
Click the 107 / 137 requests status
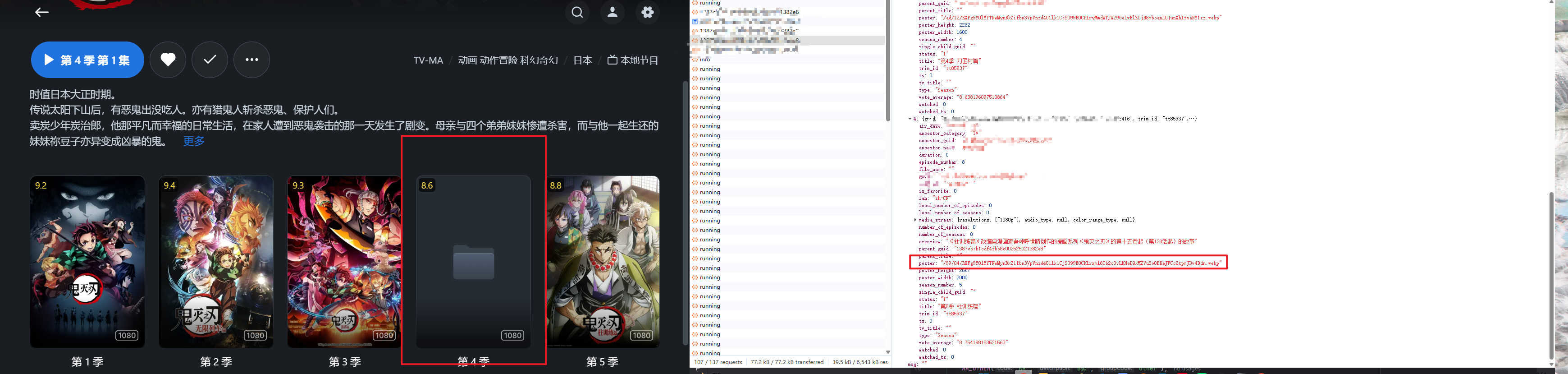[718, 362]
